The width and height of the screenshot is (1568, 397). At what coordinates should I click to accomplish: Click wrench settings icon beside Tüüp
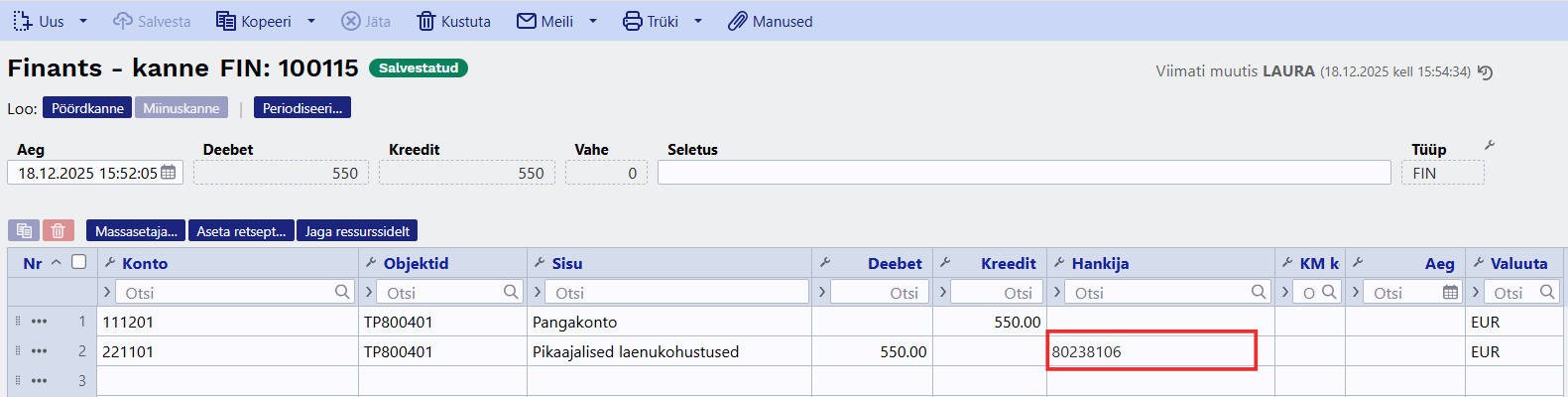[1489, 146]
